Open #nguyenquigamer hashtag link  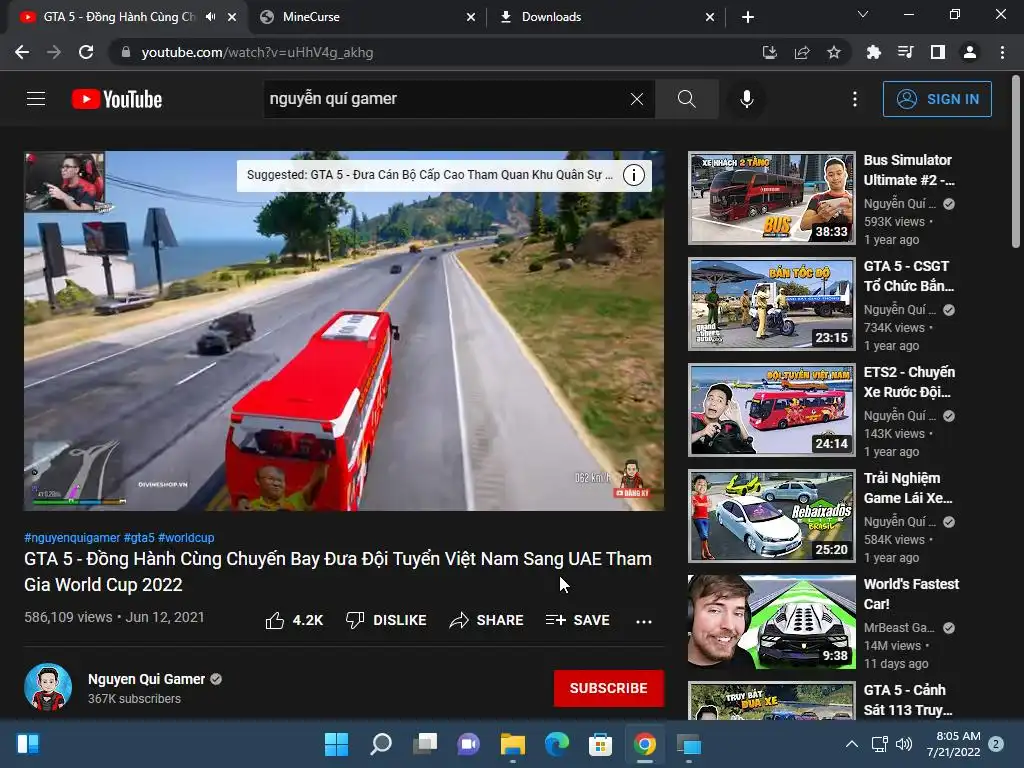pos(72,537)
